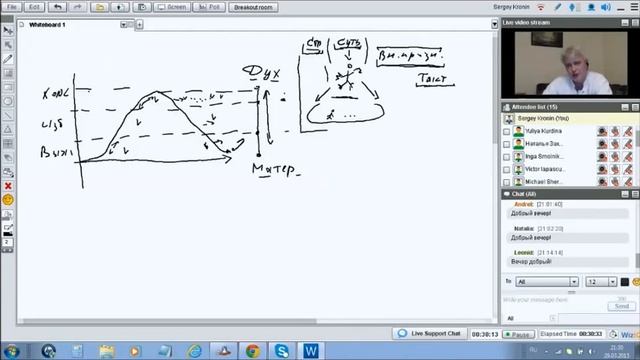
Task: Select the circle shape tool
Action: [x=8, y=101]
